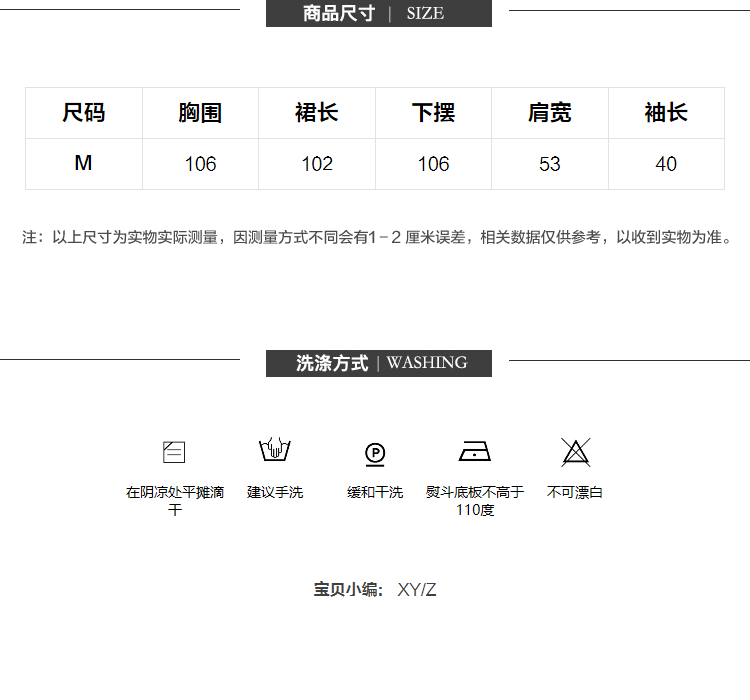Click the 袖长 column header
The width and height of the screenshot is (750, 700).
[666, 113]
